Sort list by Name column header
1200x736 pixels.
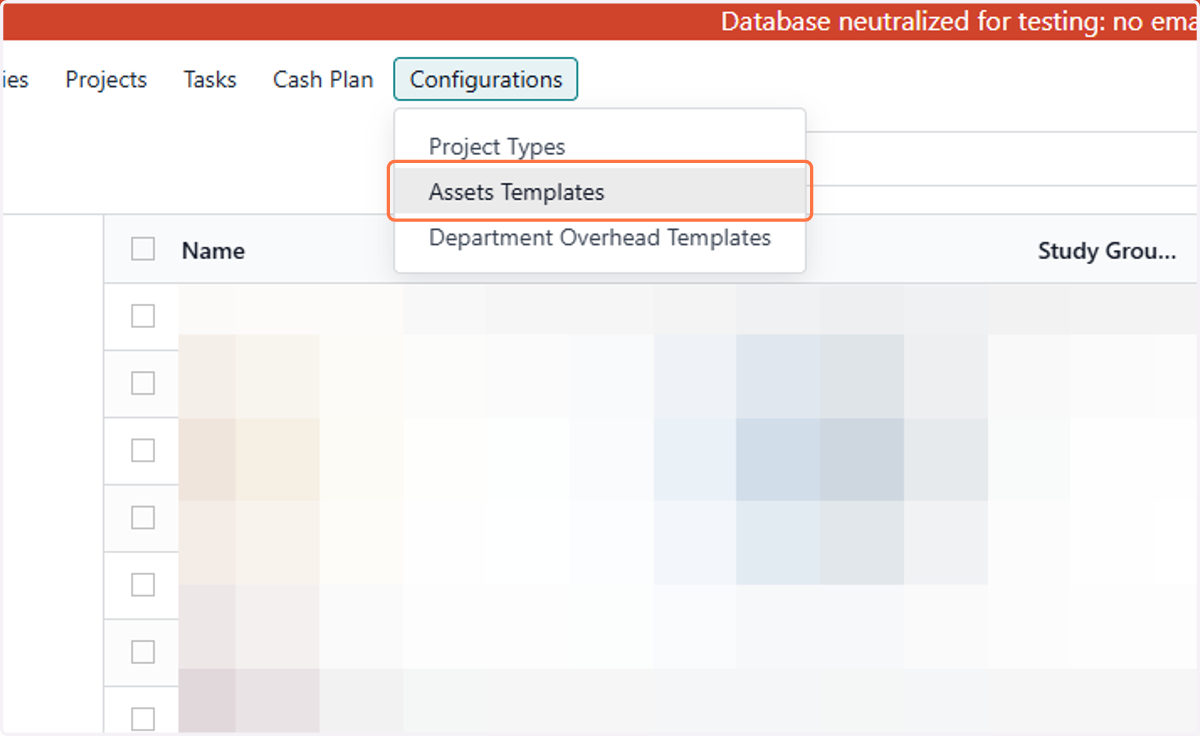[213, 251]
